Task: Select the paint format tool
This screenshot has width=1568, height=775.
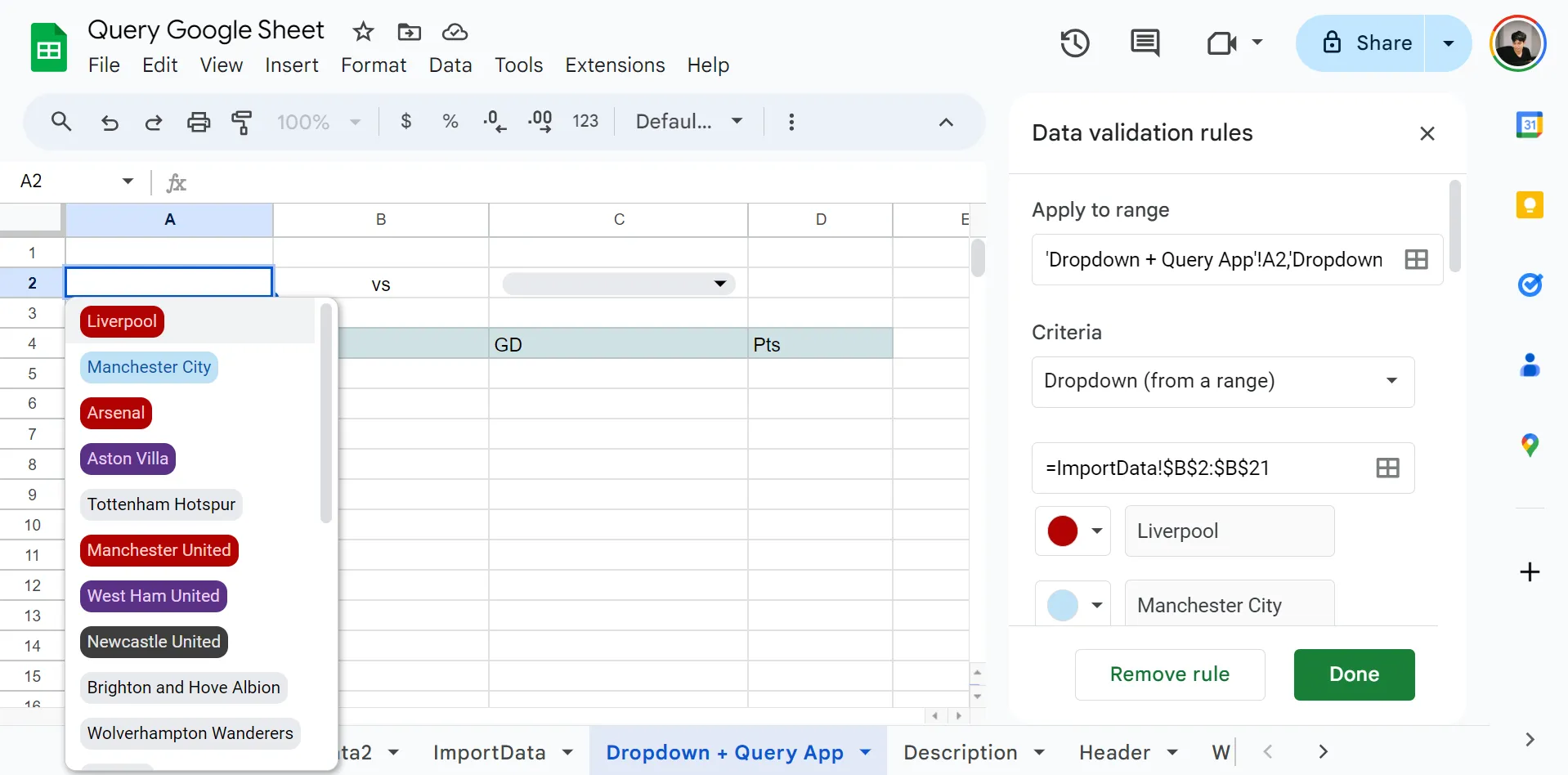Action: [243, 121]
